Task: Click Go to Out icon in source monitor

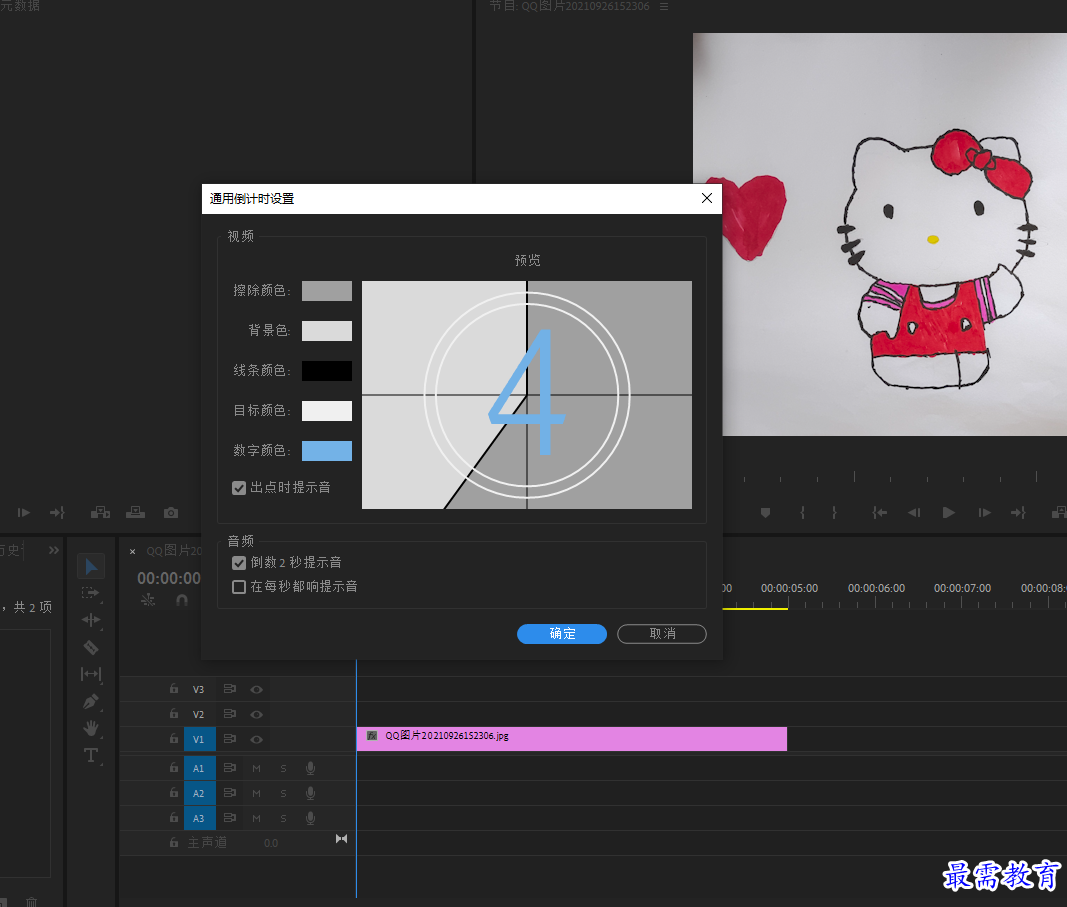Action: point(57,512)
